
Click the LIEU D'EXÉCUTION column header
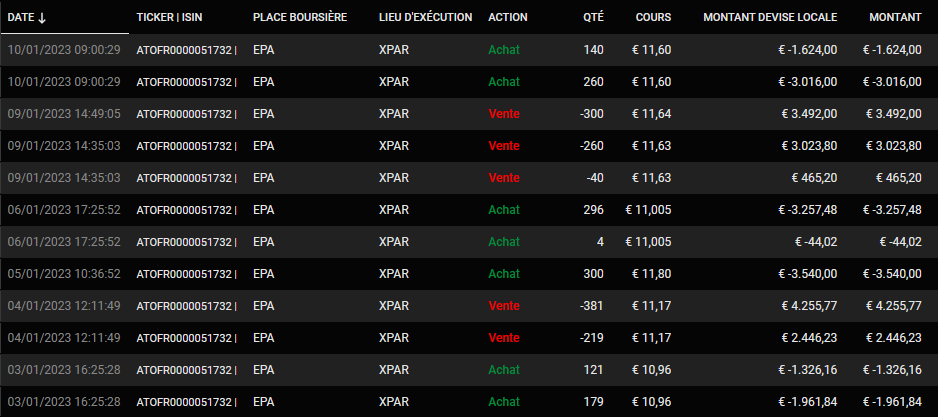coord(425,17)
